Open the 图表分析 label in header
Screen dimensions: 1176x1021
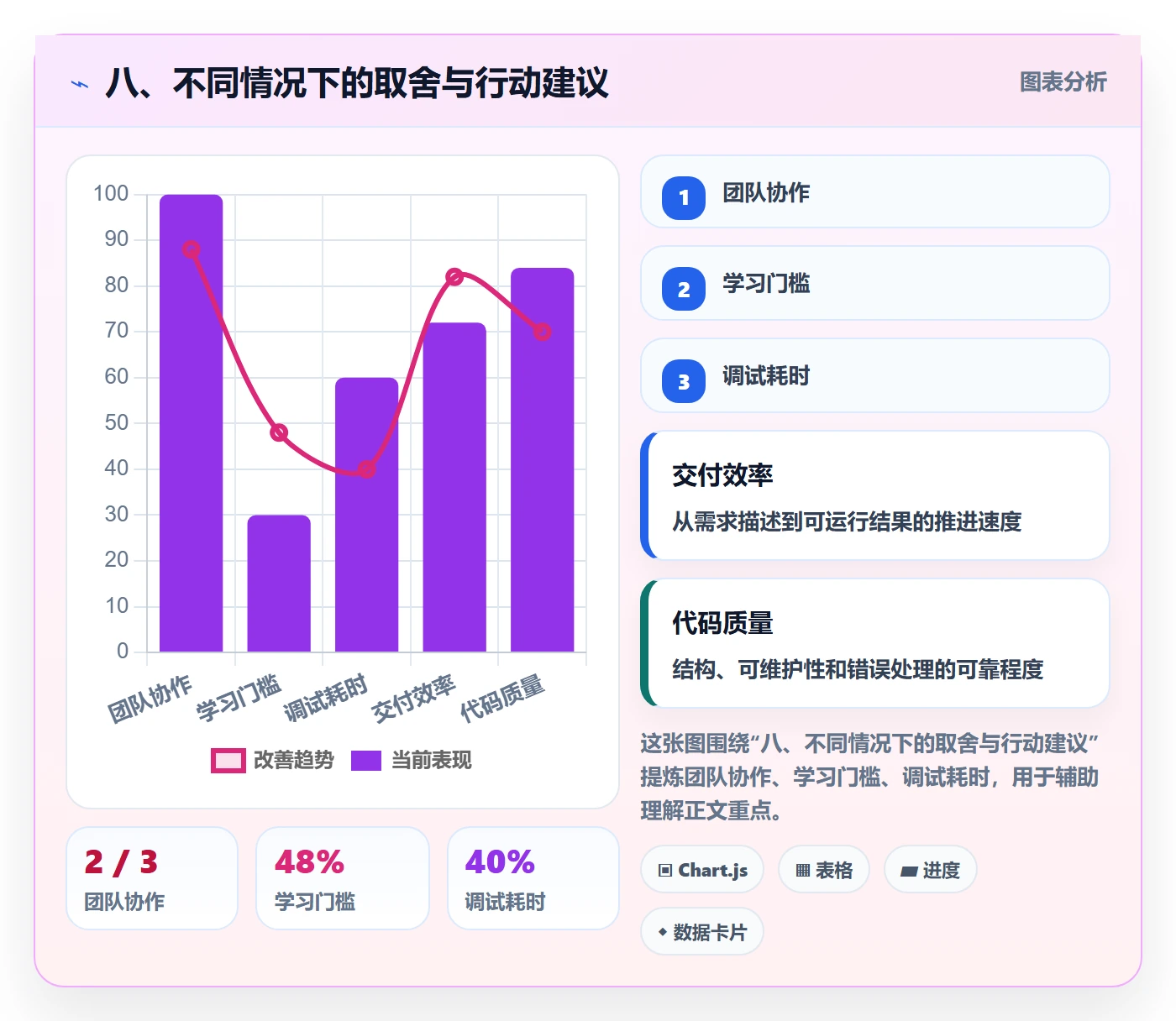click(1063, 81)
